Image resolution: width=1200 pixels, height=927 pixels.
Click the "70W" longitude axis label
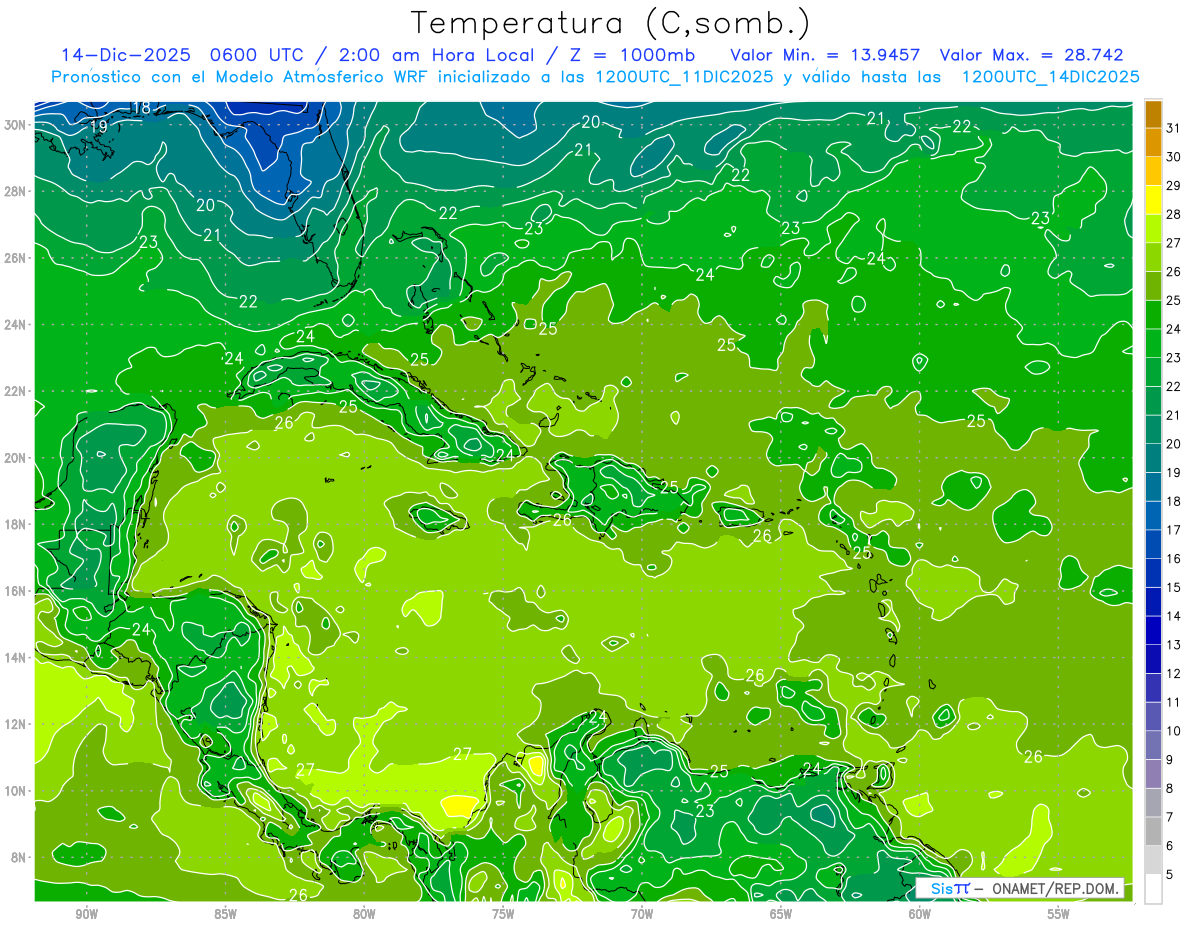(x=642, y=914)
